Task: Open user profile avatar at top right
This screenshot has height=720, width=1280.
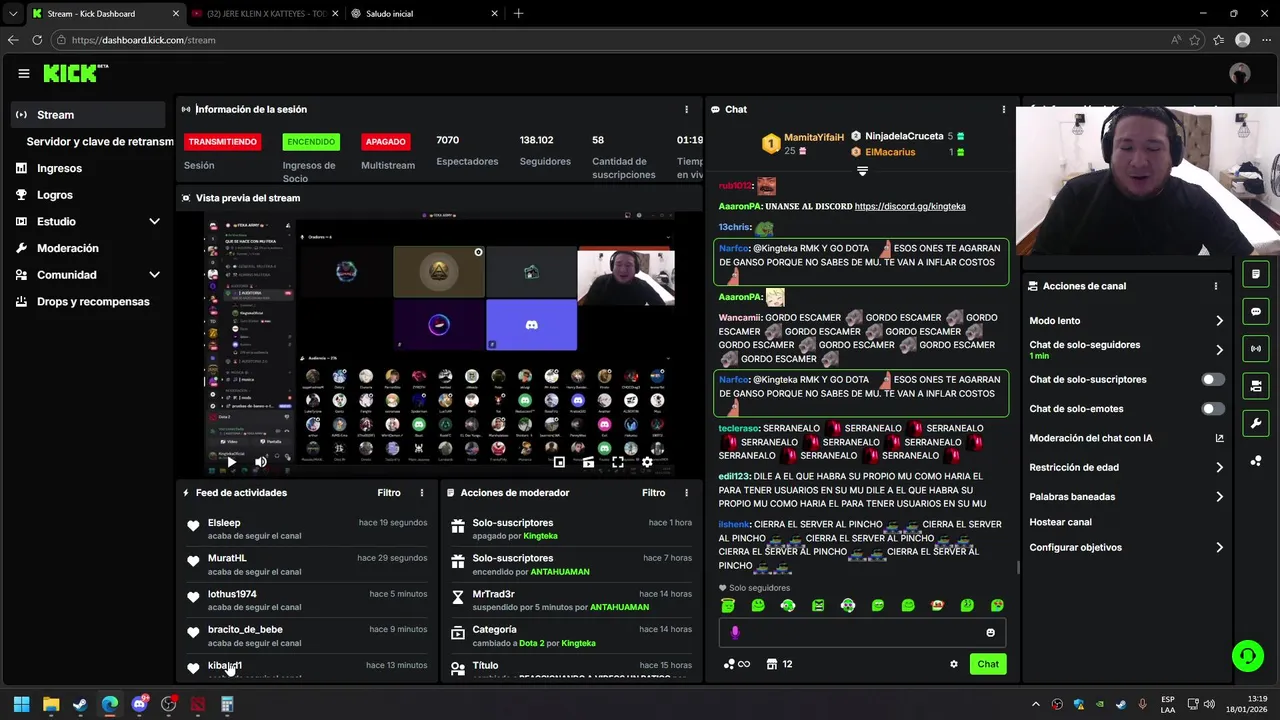Action: 1240,73
